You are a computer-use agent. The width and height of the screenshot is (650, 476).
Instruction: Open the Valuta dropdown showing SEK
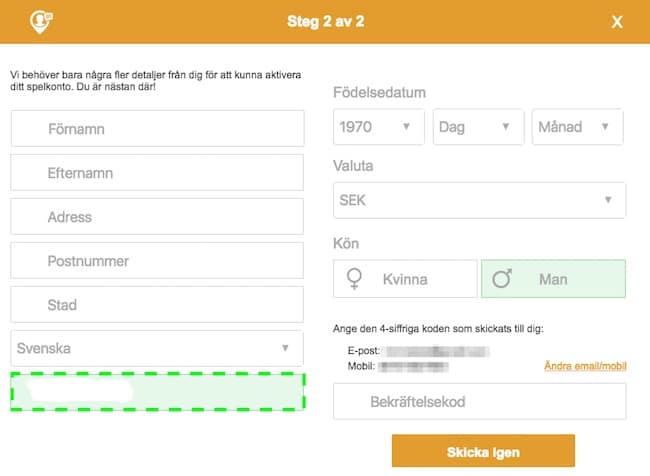479,200
